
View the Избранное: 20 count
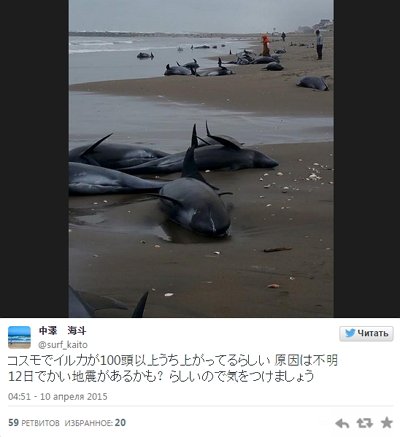[95, 423]
